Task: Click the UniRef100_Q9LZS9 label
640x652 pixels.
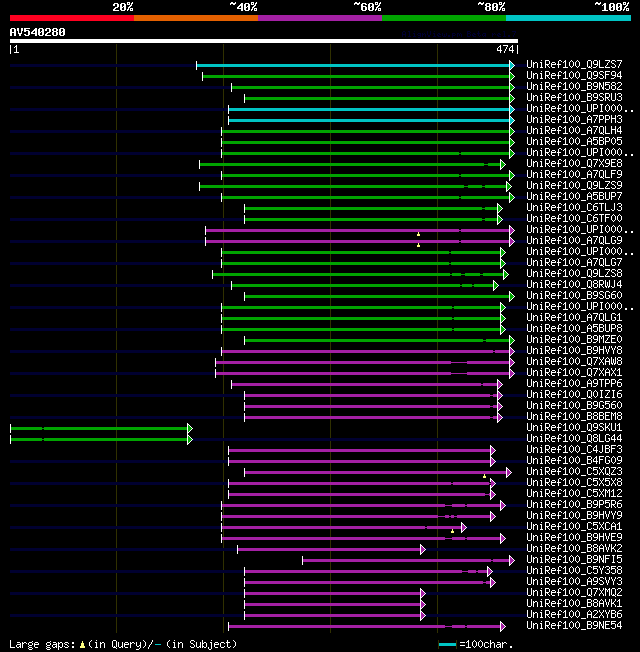Action: point(574,186)
